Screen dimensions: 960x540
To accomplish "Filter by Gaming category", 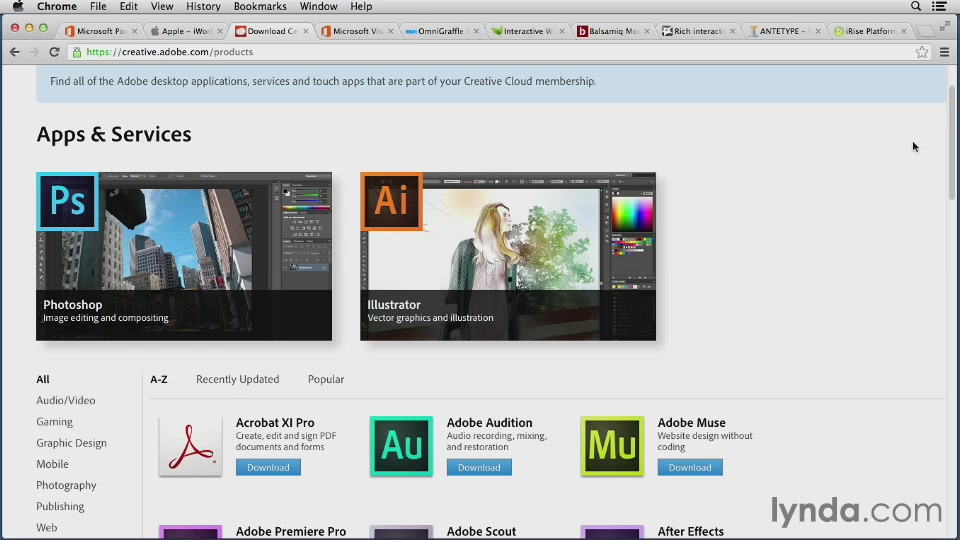I will tap(54, 421).
